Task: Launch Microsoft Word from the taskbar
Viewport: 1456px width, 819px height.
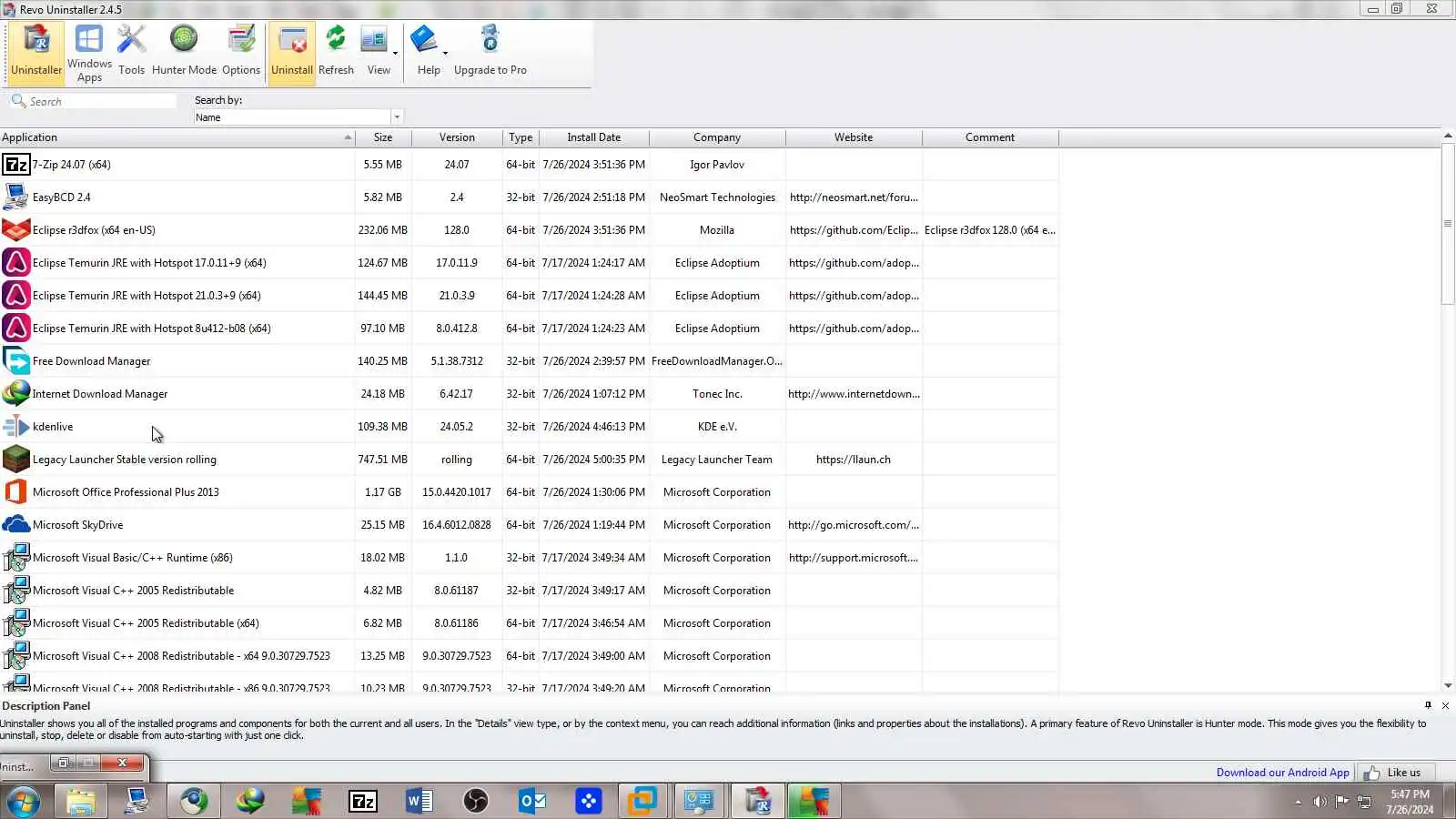Action: click(420, 802)
